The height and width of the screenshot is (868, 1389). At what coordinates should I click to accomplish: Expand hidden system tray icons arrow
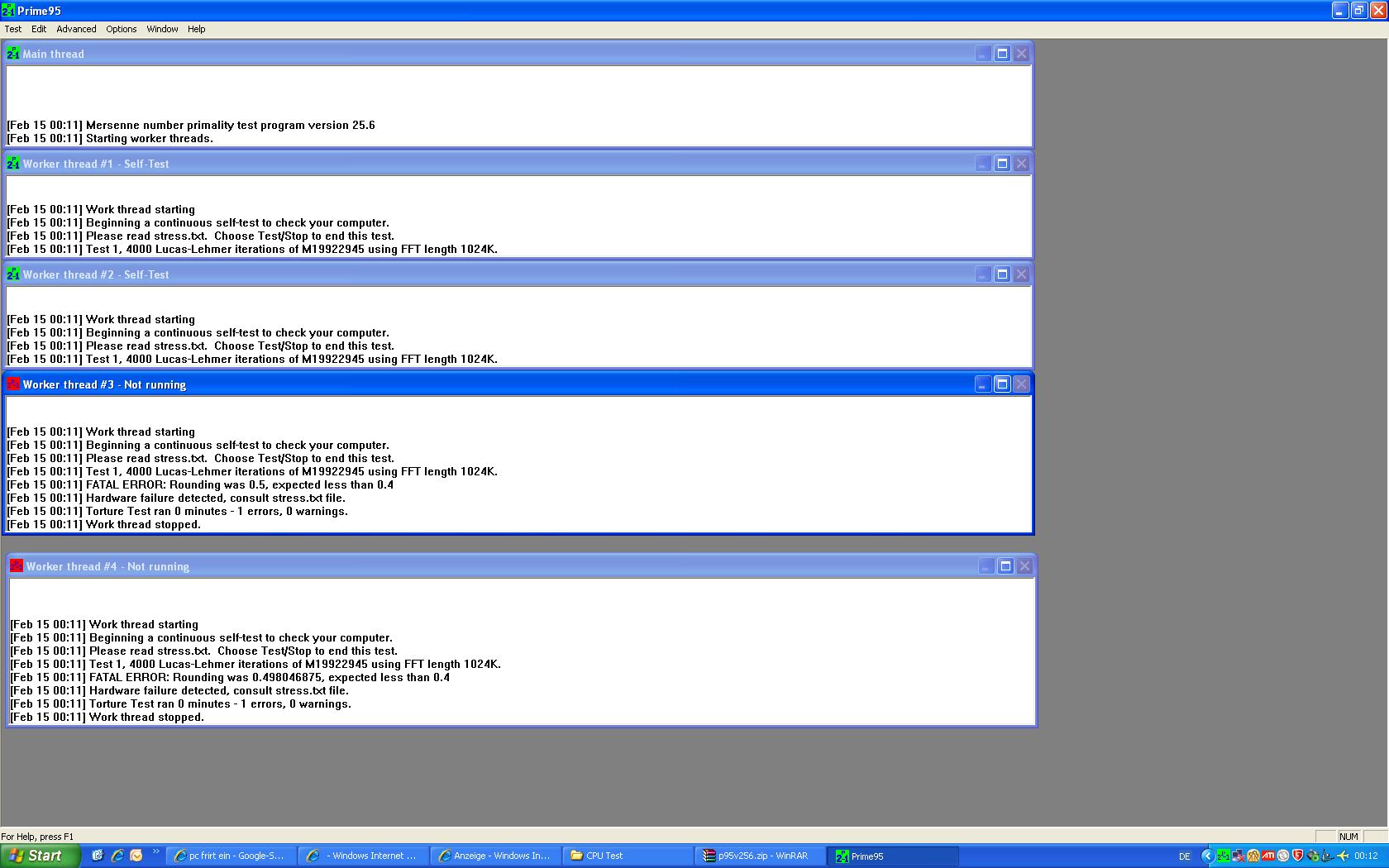pyautogui.click(x=1208, y=856)
